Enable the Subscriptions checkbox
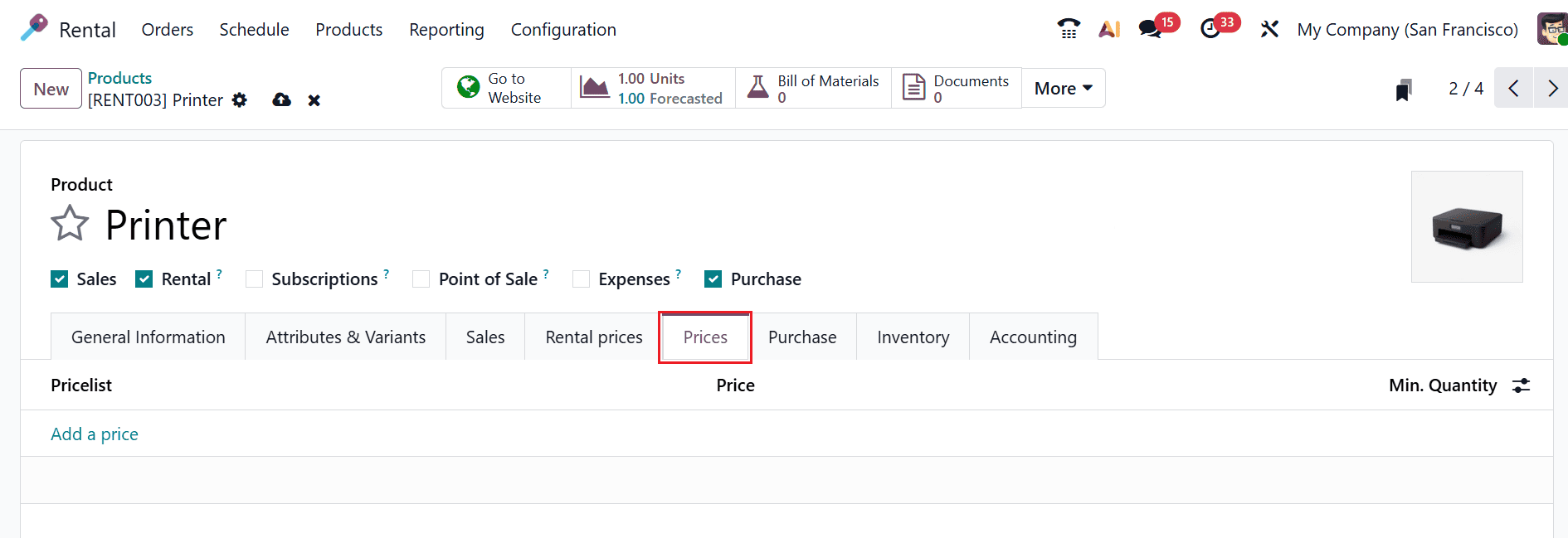This screenshot has height=538, width=1568. [255, 279]
